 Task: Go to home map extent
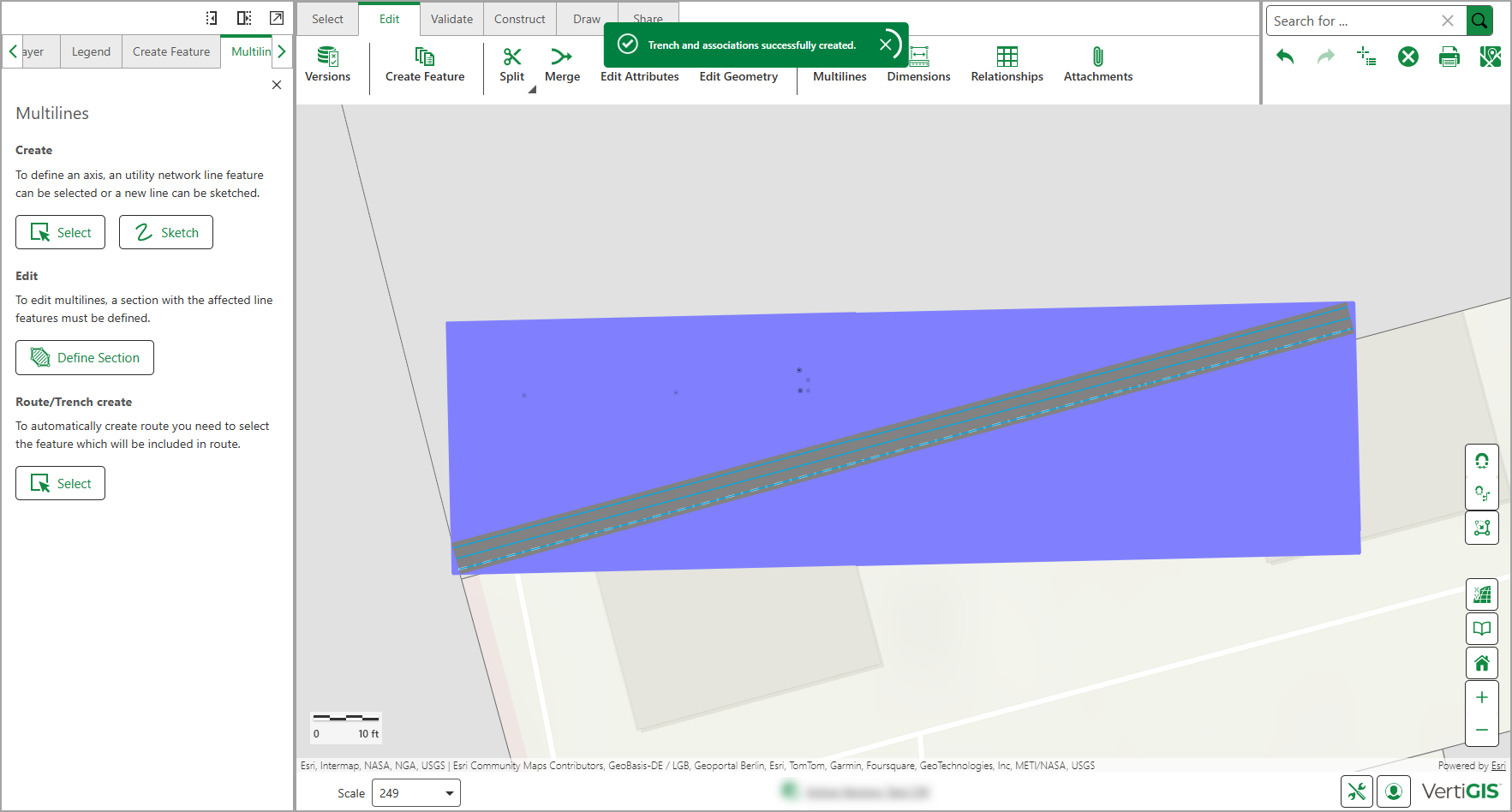(1481, 663)
